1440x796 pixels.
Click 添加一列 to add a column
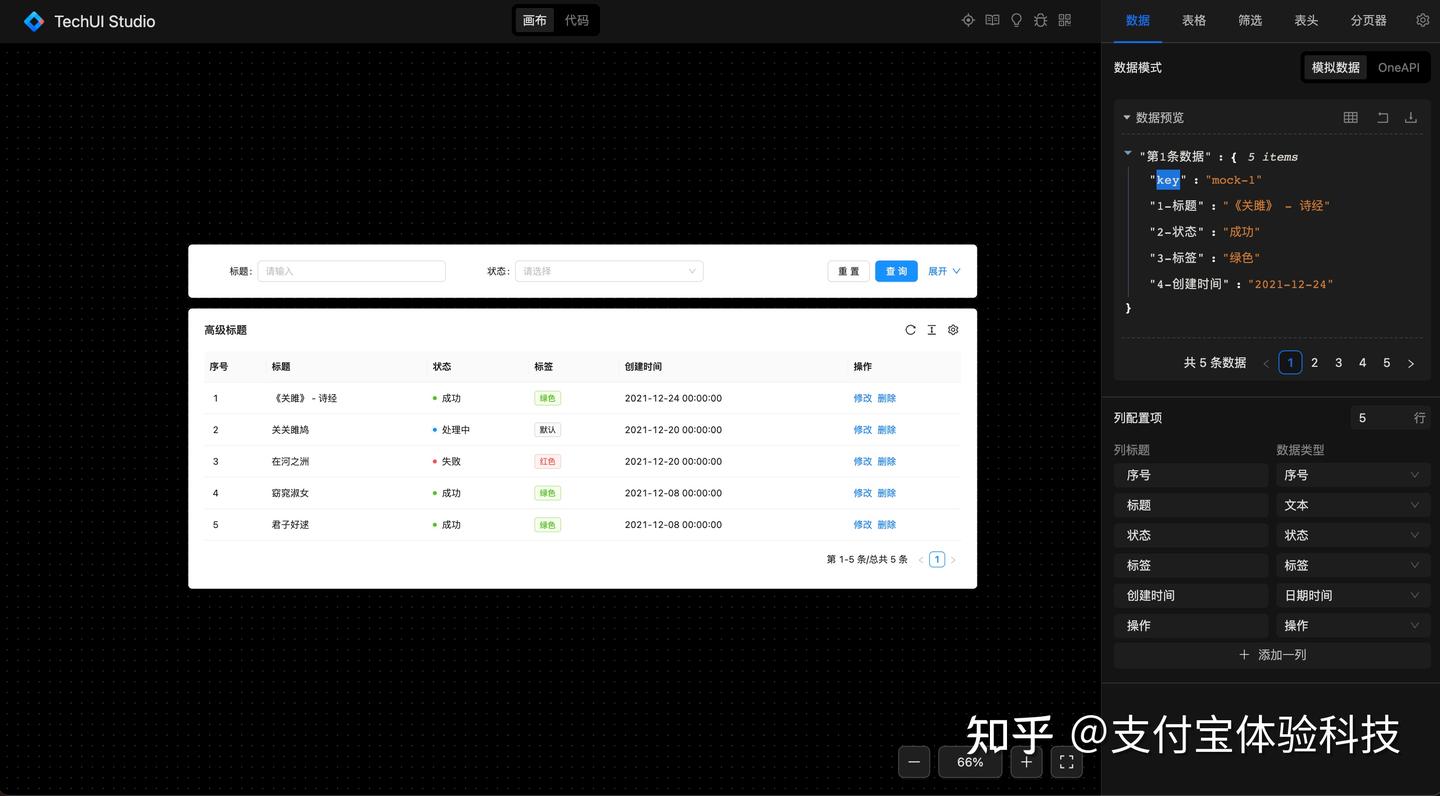(x=1271, y=655)
